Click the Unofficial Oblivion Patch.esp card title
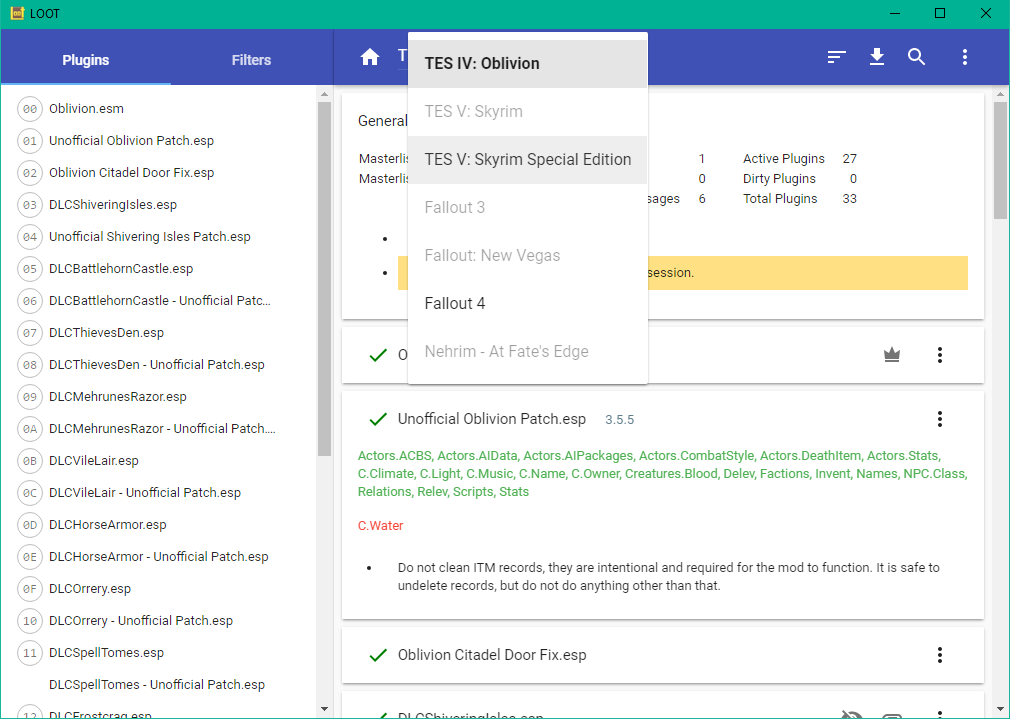 pos(491,419)
